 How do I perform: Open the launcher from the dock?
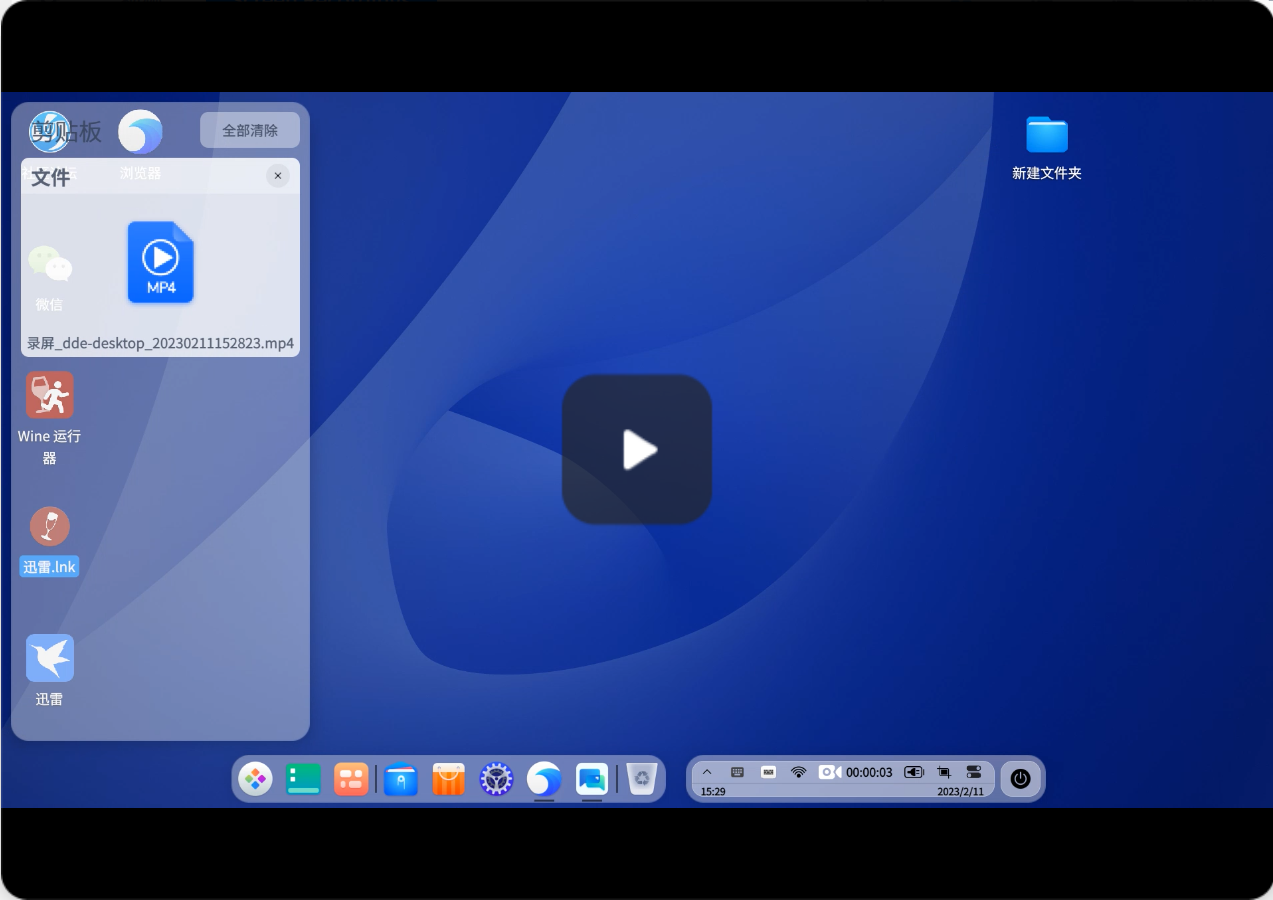pyautogui.click(x=255, y=778)
